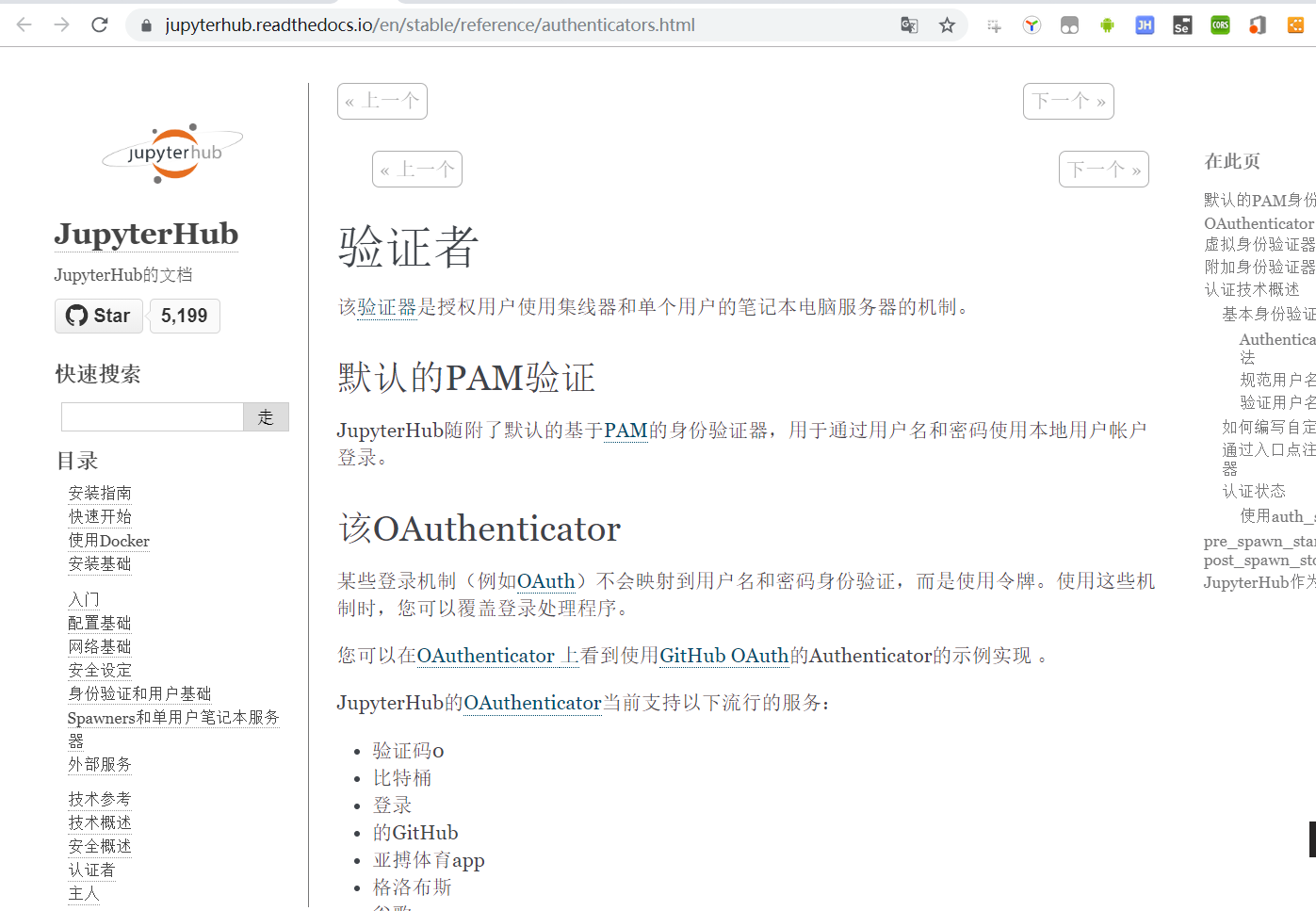Open 安全设定 in the sidebar
The image size is (1316, 911).
[100, 670]
